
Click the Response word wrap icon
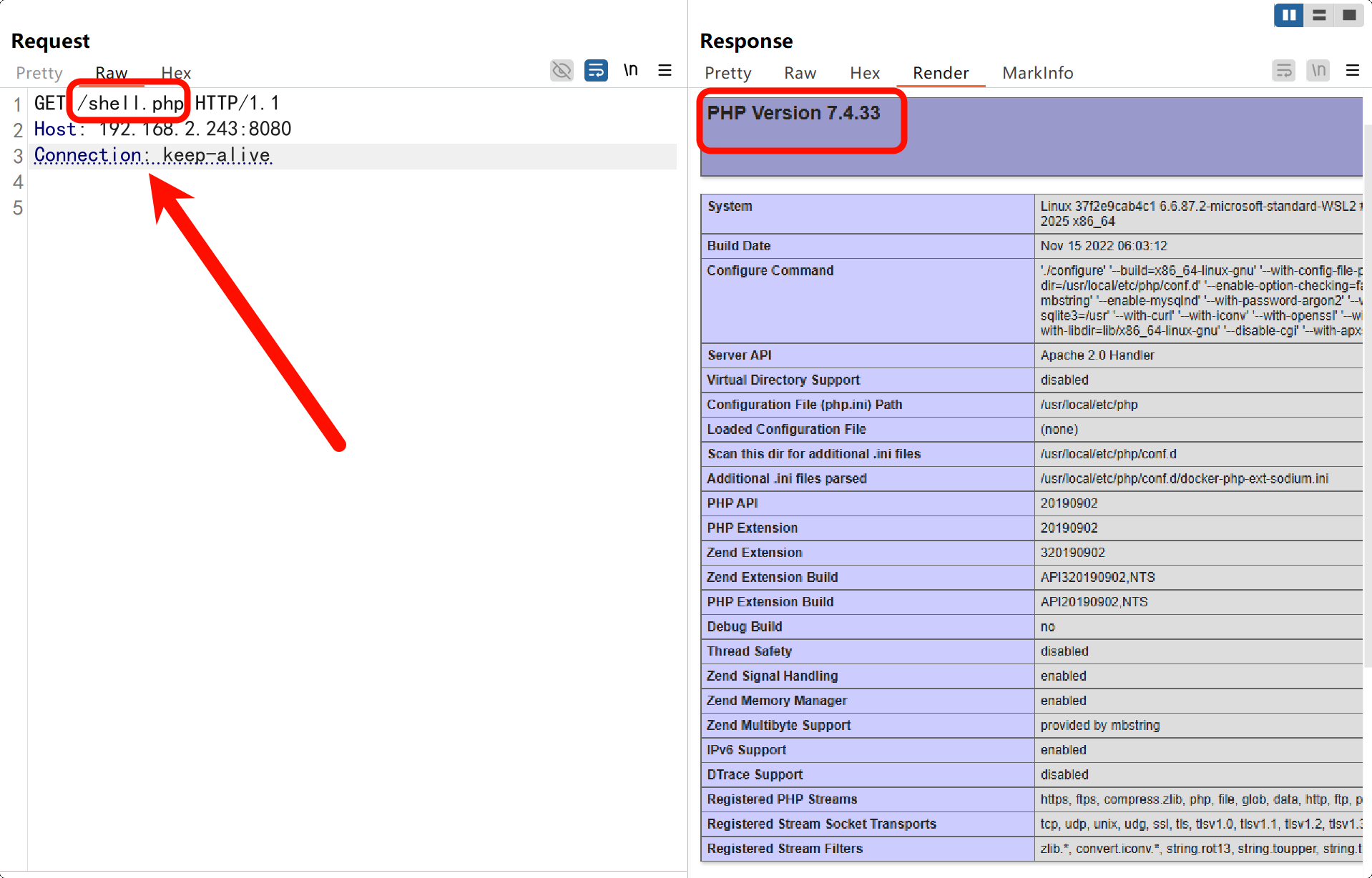pos(1283,70)
